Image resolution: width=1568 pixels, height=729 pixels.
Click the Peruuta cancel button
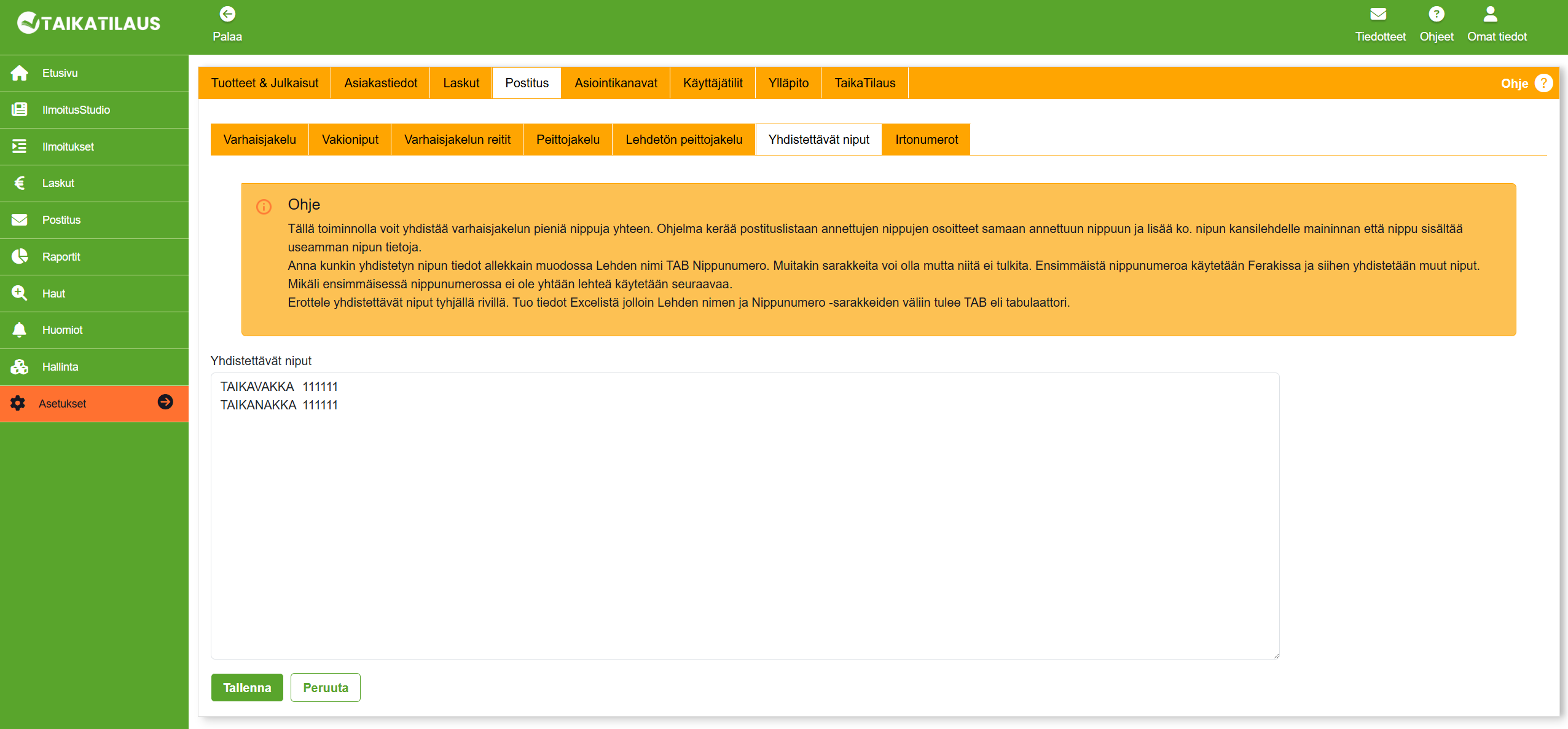click(x=325, y=688)
